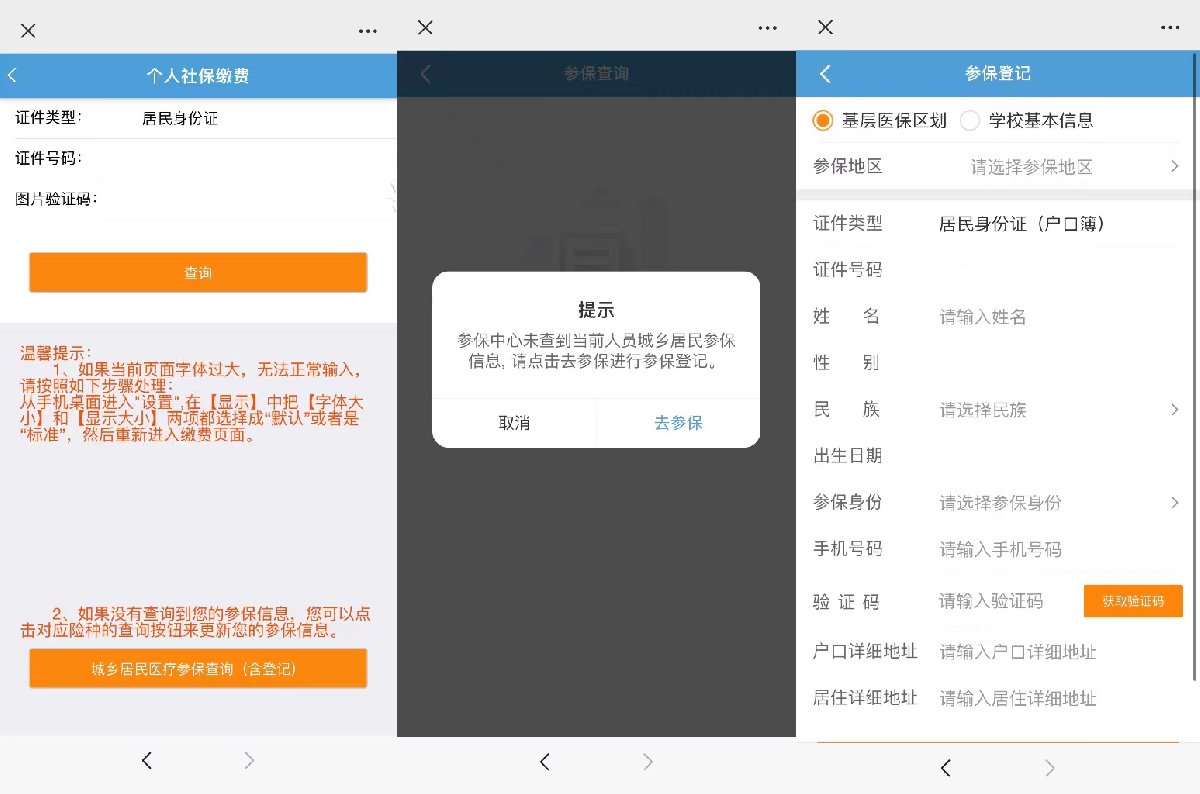This screenshot has height=794, width=1200.
Task: Click 去参保 in the 提示 dialog
Action: click(x=678, y=423)
